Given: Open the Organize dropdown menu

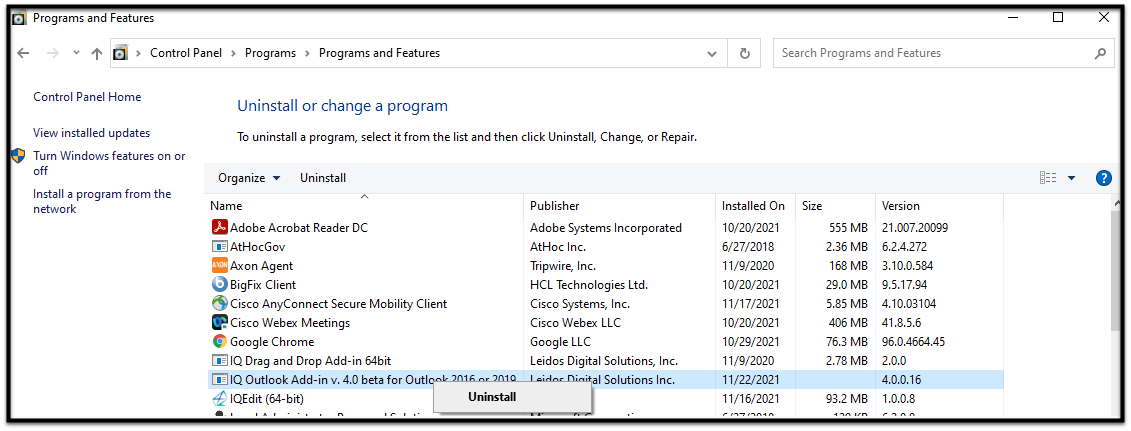Looking at the screenshot, I should point(250,178).
